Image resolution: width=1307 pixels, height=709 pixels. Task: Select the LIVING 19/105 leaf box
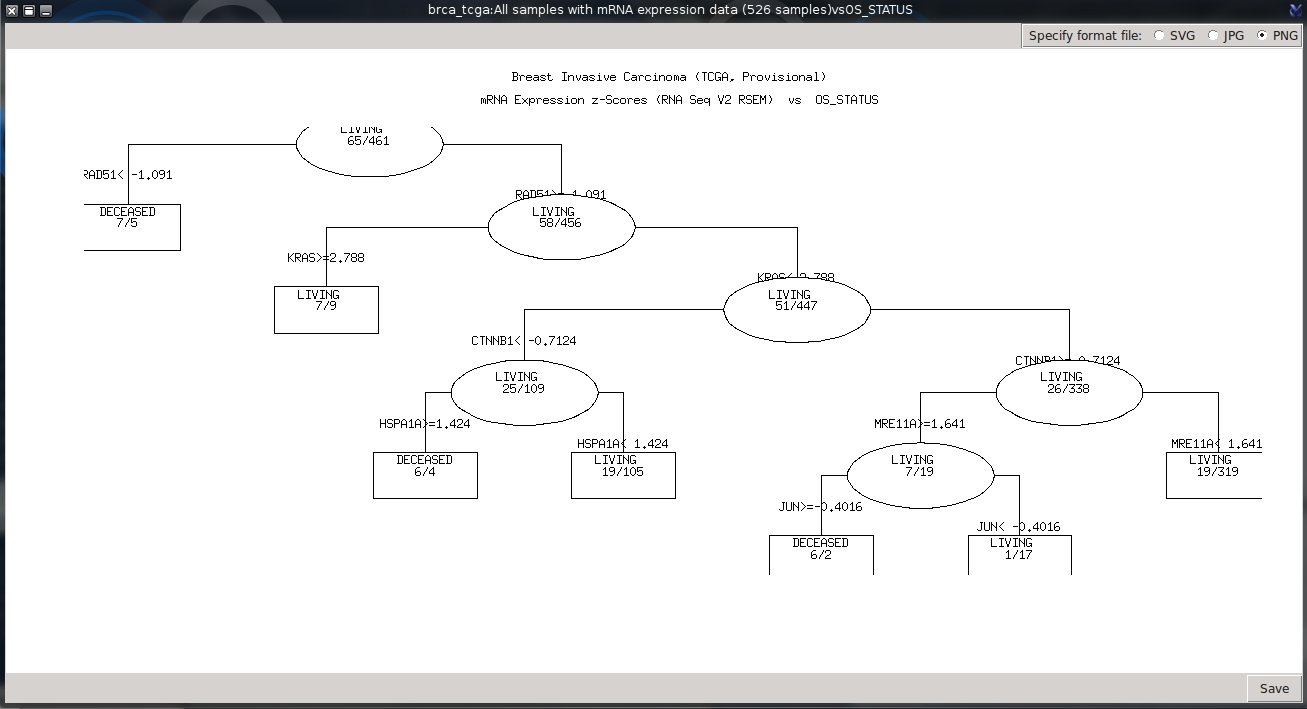click(x=623, y=475)
